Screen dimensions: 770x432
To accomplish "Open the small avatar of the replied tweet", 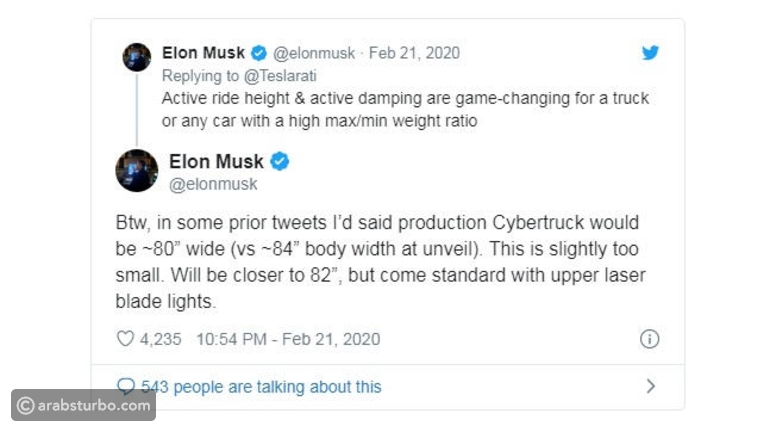I will tap(136, 57).
